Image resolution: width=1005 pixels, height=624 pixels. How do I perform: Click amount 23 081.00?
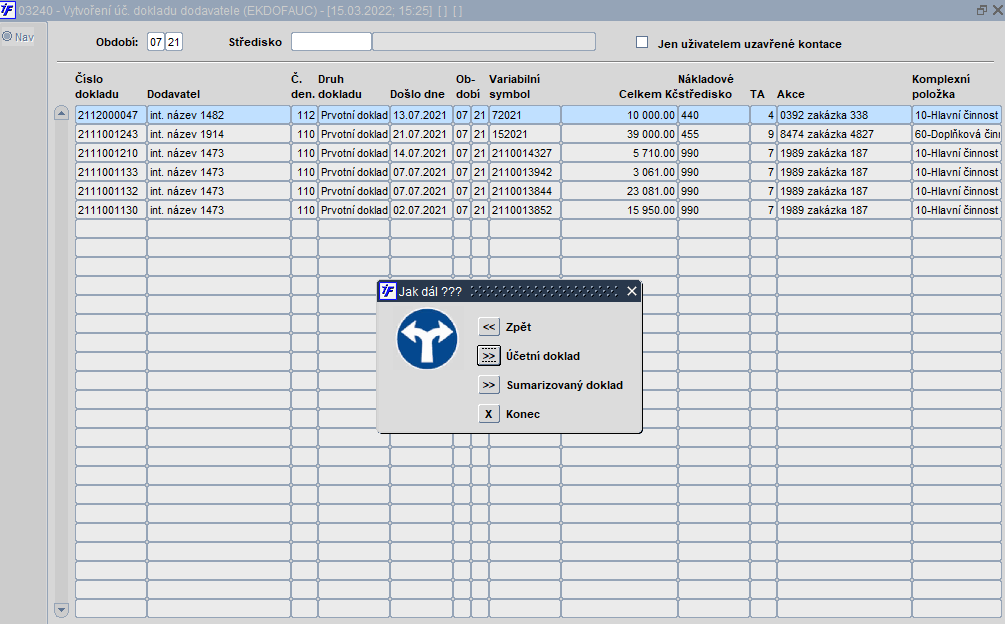619,191
